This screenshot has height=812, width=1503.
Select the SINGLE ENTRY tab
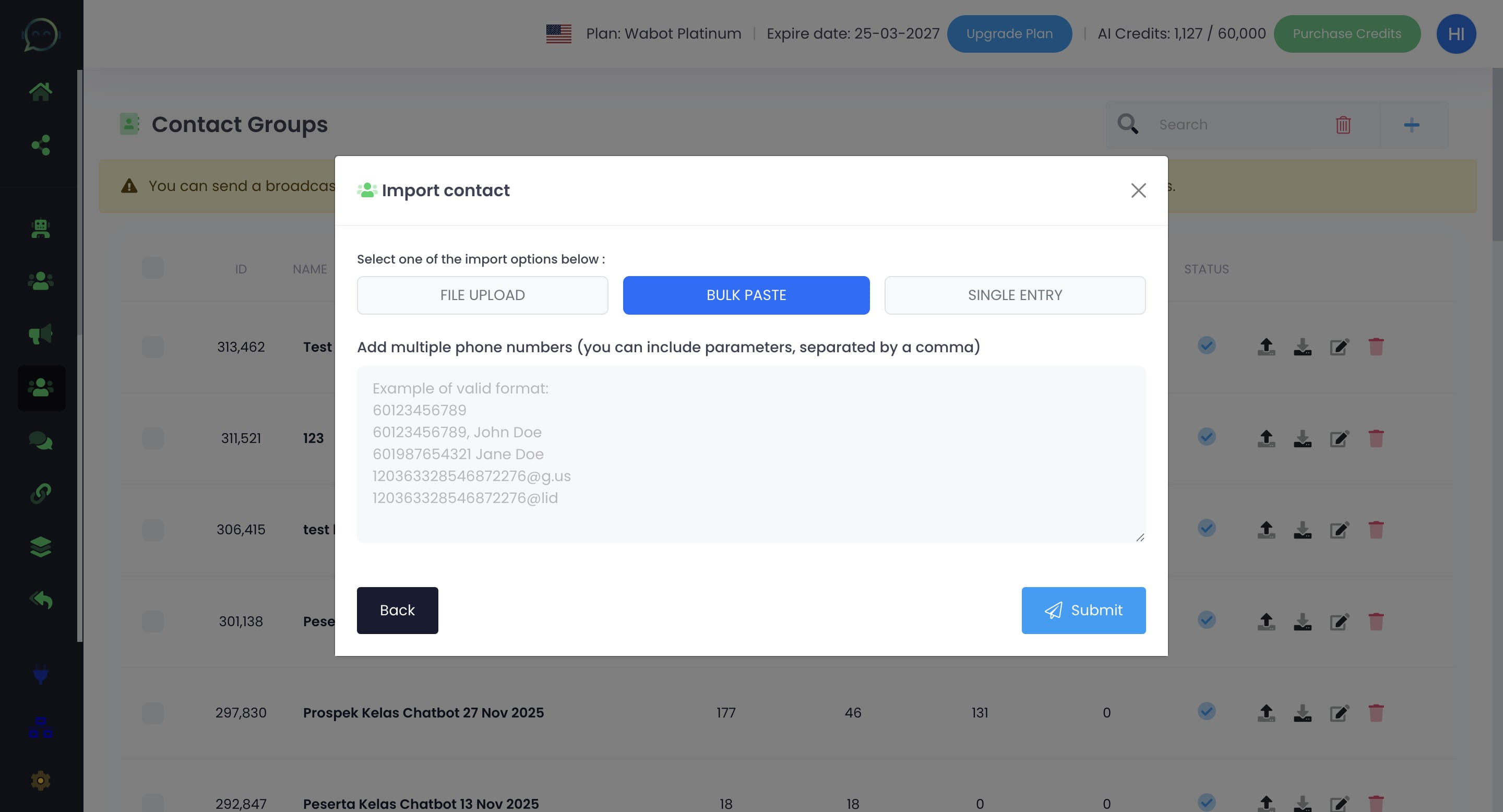tap(1014, 295)
